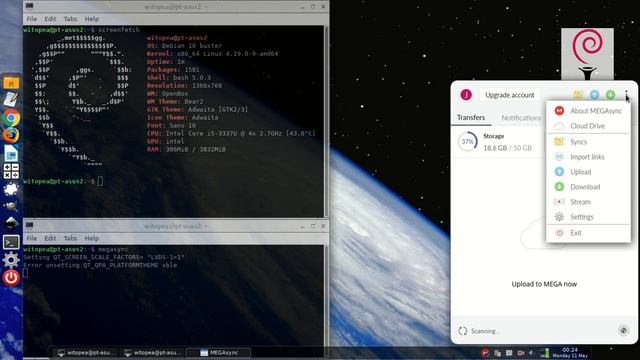Open the gear settings dock icon

(x=11, y=260)
